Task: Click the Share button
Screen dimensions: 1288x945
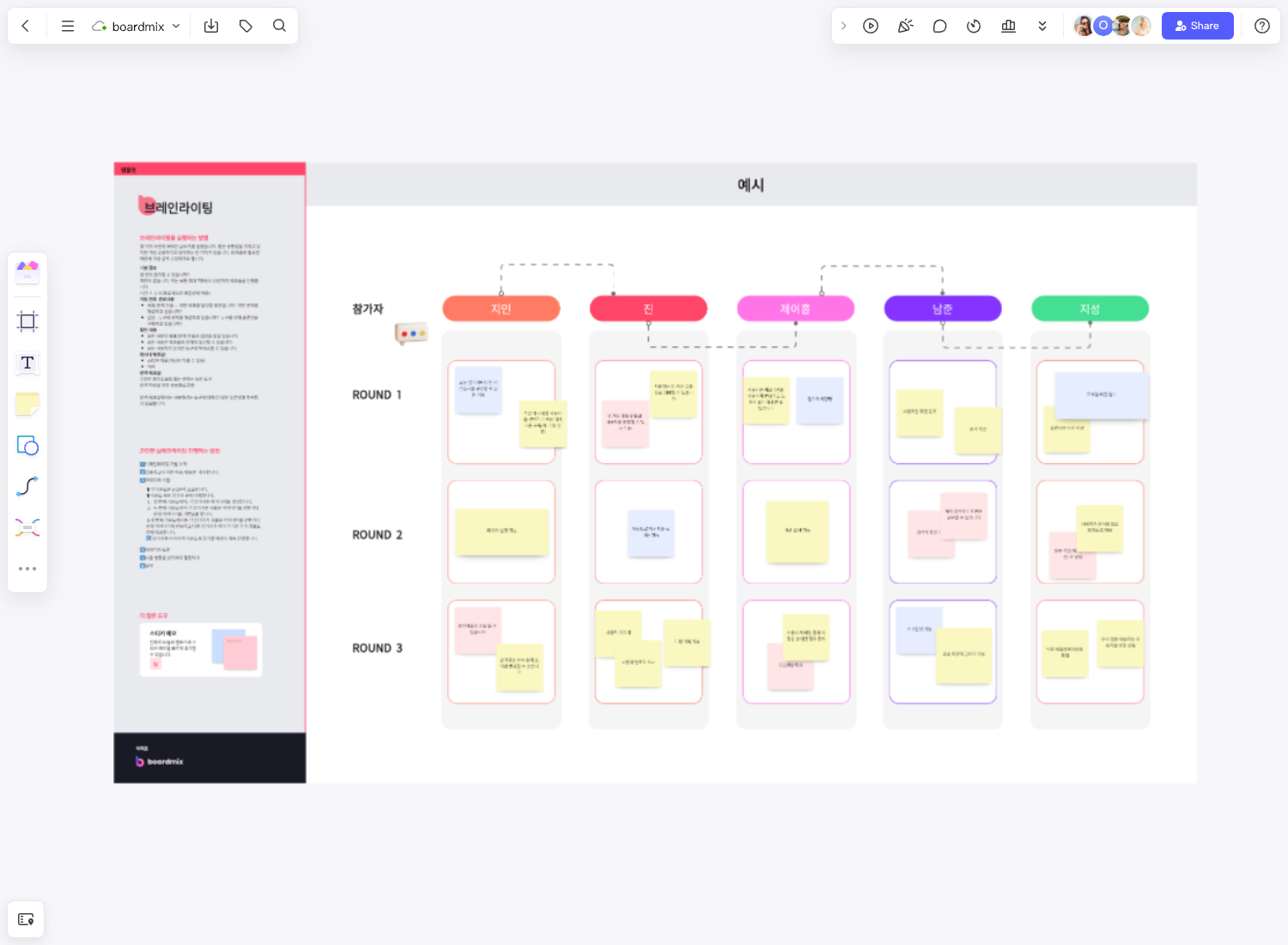Action: [1197, 26]
